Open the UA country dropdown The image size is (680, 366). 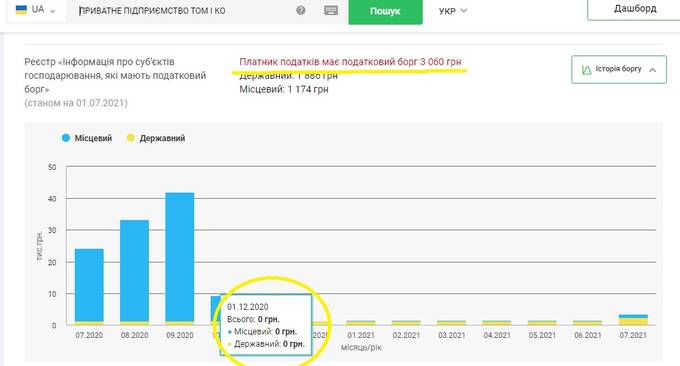(x=36, y=10)
